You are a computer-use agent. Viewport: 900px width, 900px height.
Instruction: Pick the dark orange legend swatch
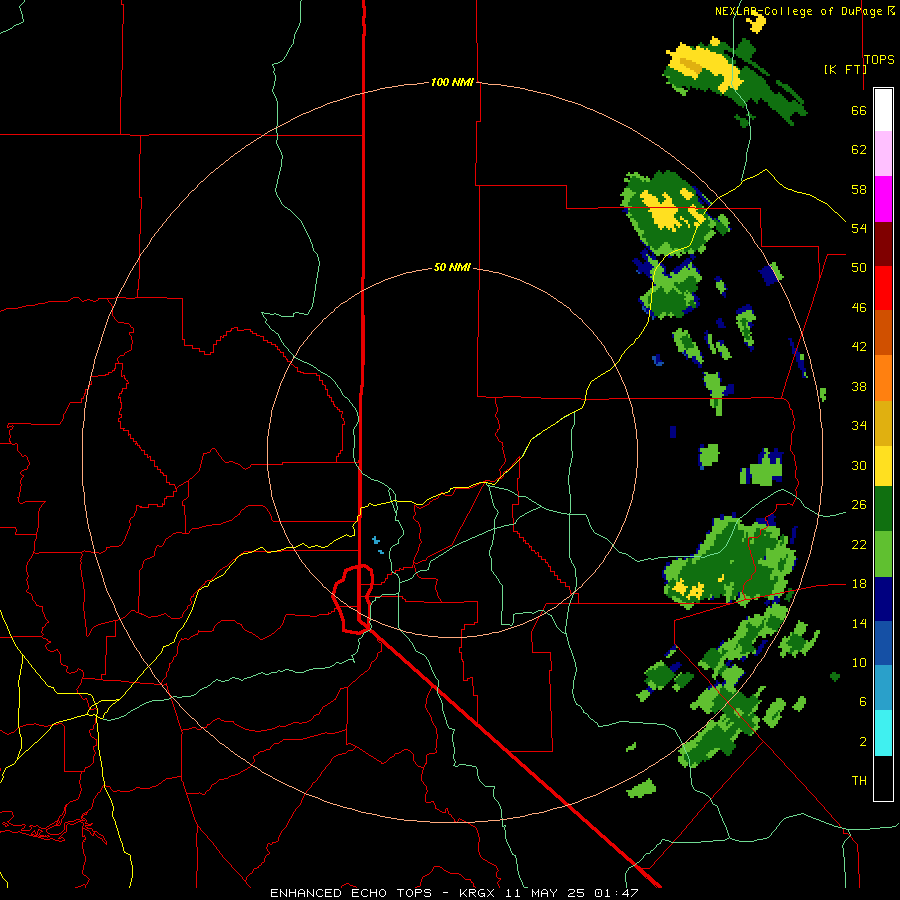(x=883, y=333)
